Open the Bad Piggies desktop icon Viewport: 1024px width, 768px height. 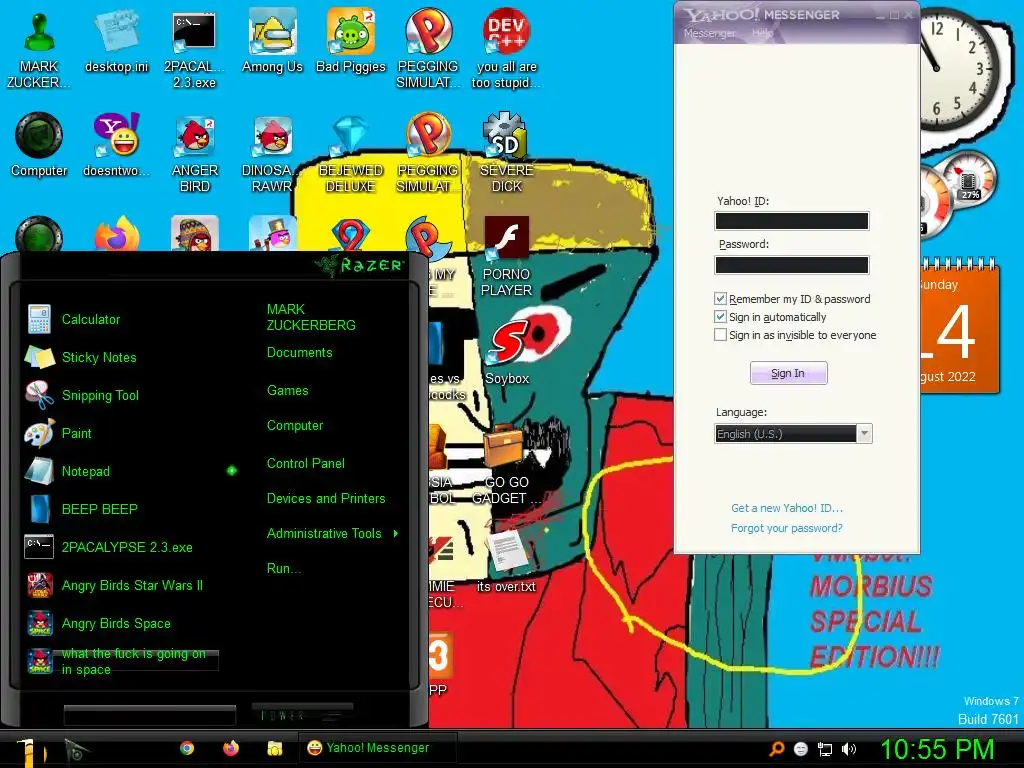[x=351, y=42]
